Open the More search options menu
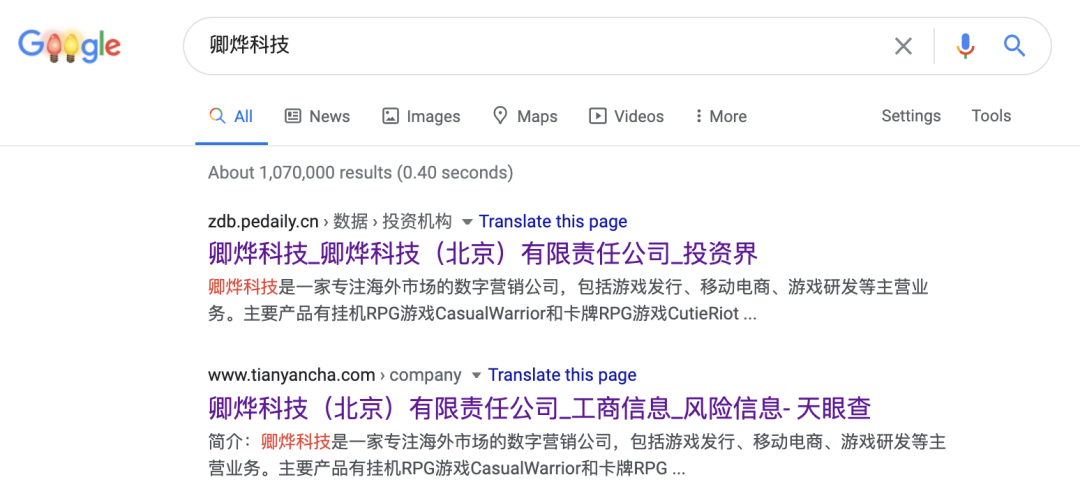Screen dimensions: 1080x498 (721, 116)
